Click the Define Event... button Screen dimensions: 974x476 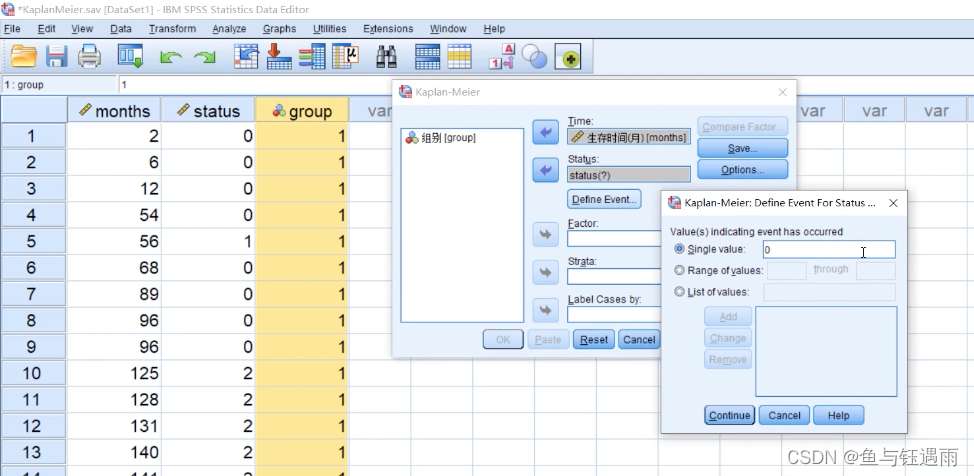click(604, 199)
